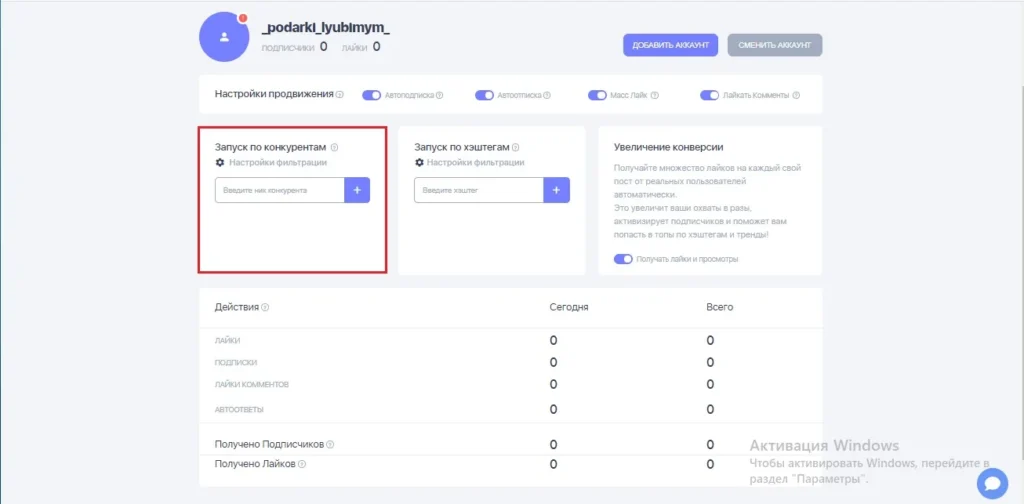Click info icon beside Настройки продвижения
1024x504 pixels.
340,95
